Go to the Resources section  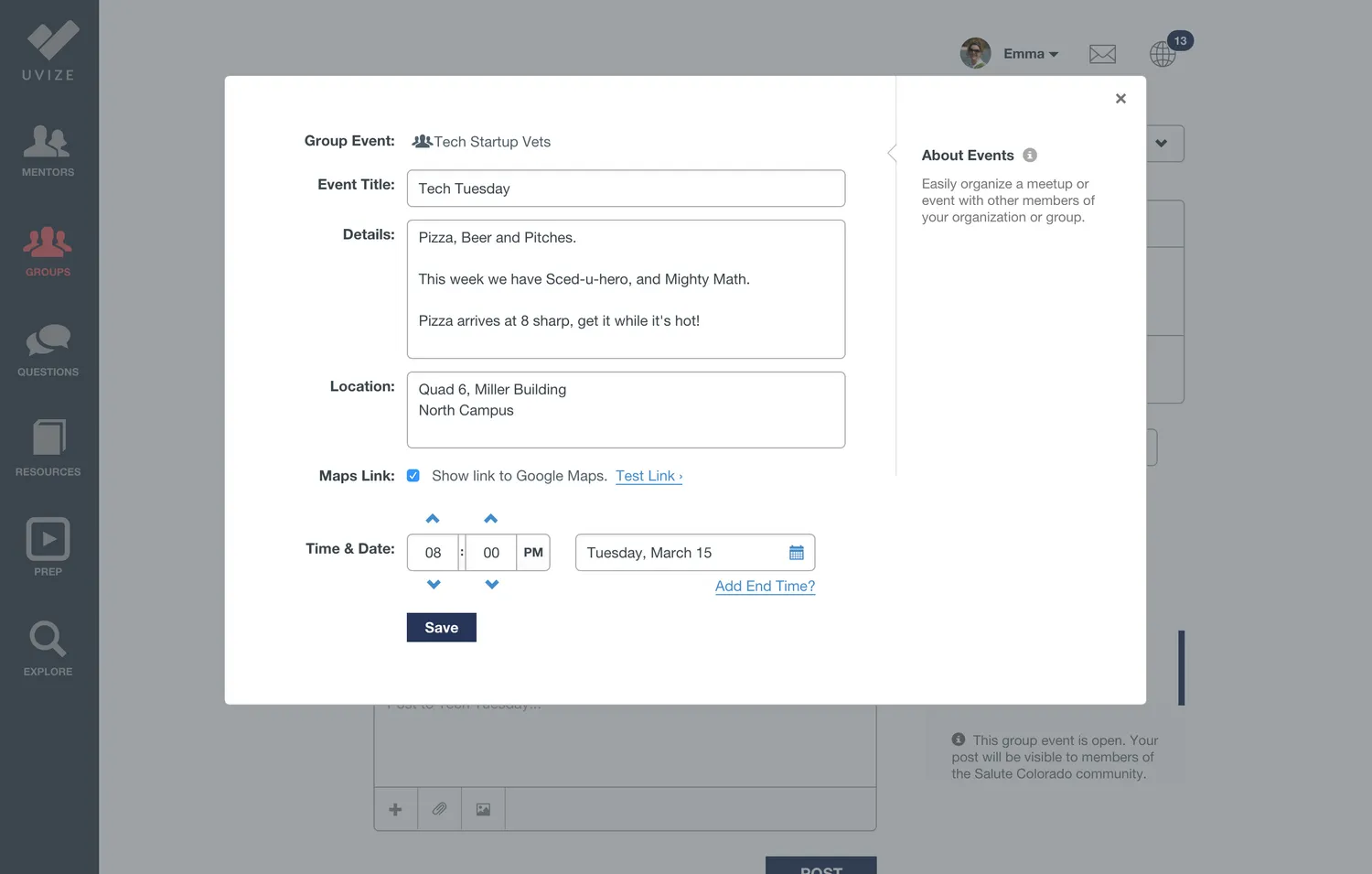point(48,448)
